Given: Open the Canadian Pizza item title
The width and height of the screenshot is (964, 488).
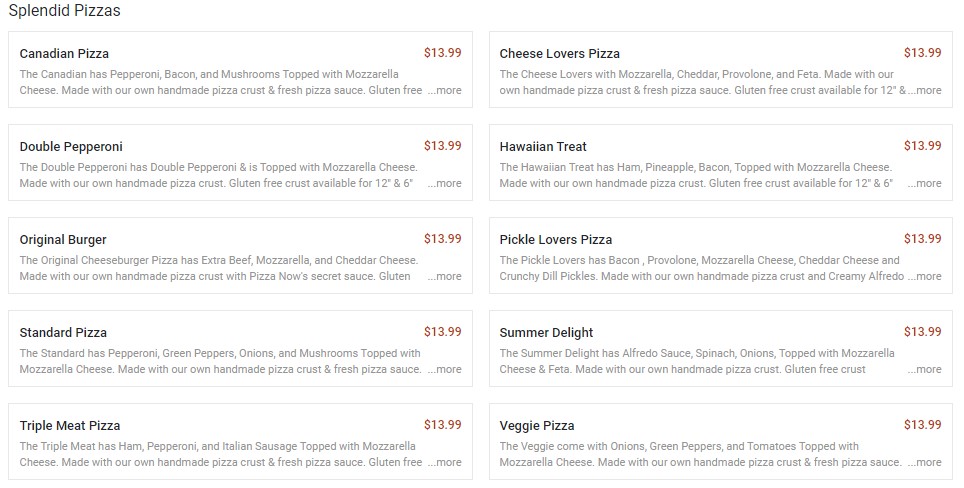Looking at the screenshot, I should [x=64, y=54].
